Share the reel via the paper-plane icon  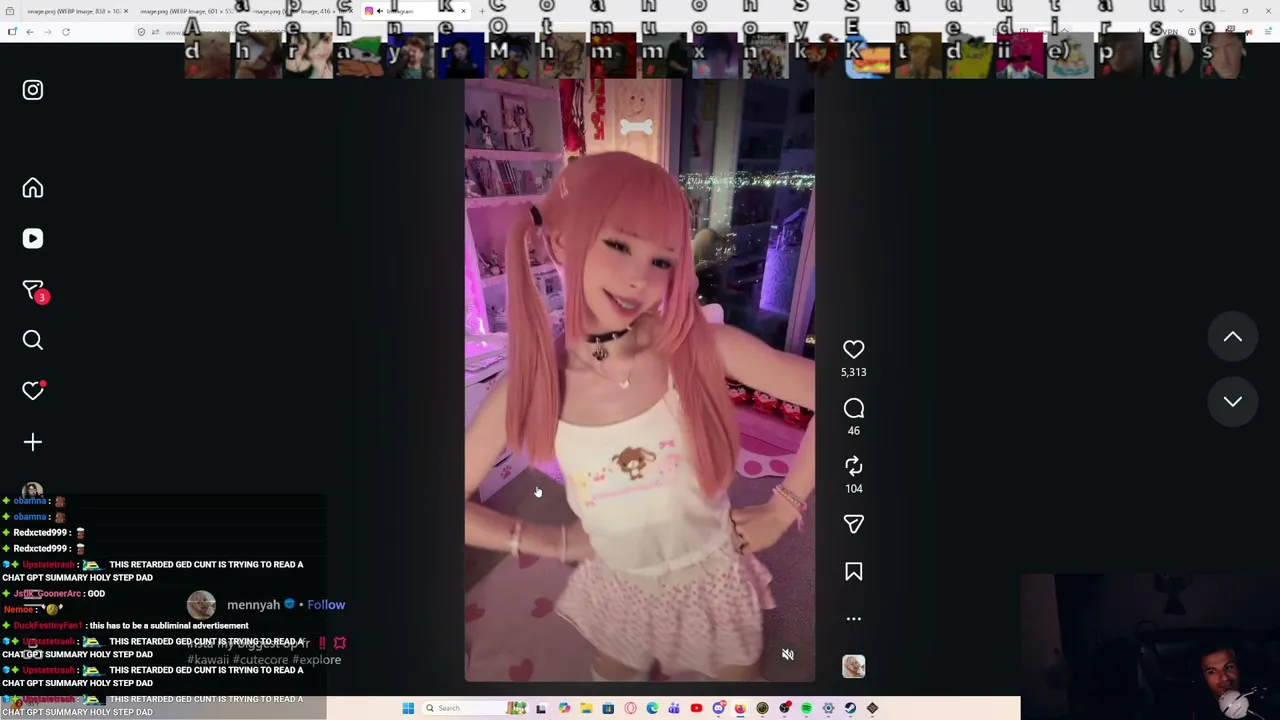pyautogui.click(x=853, y=524)
